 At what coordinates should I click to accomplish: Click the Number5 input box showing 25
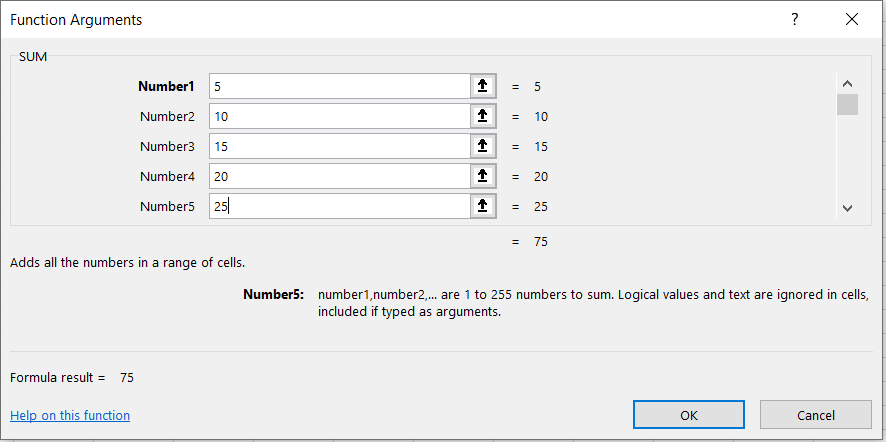(339, 206)
